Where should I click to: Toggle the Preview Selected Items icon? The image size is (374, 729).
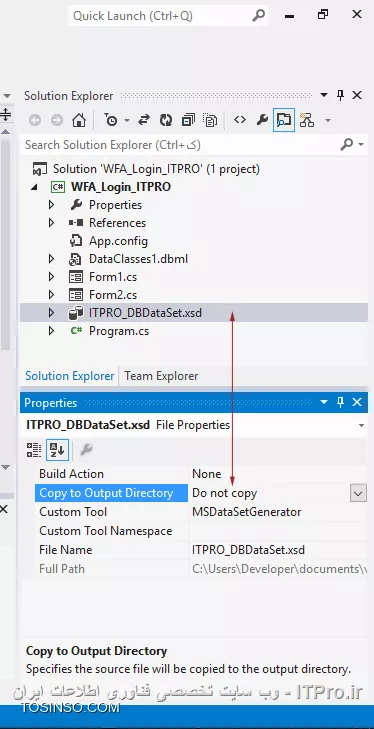284,120
